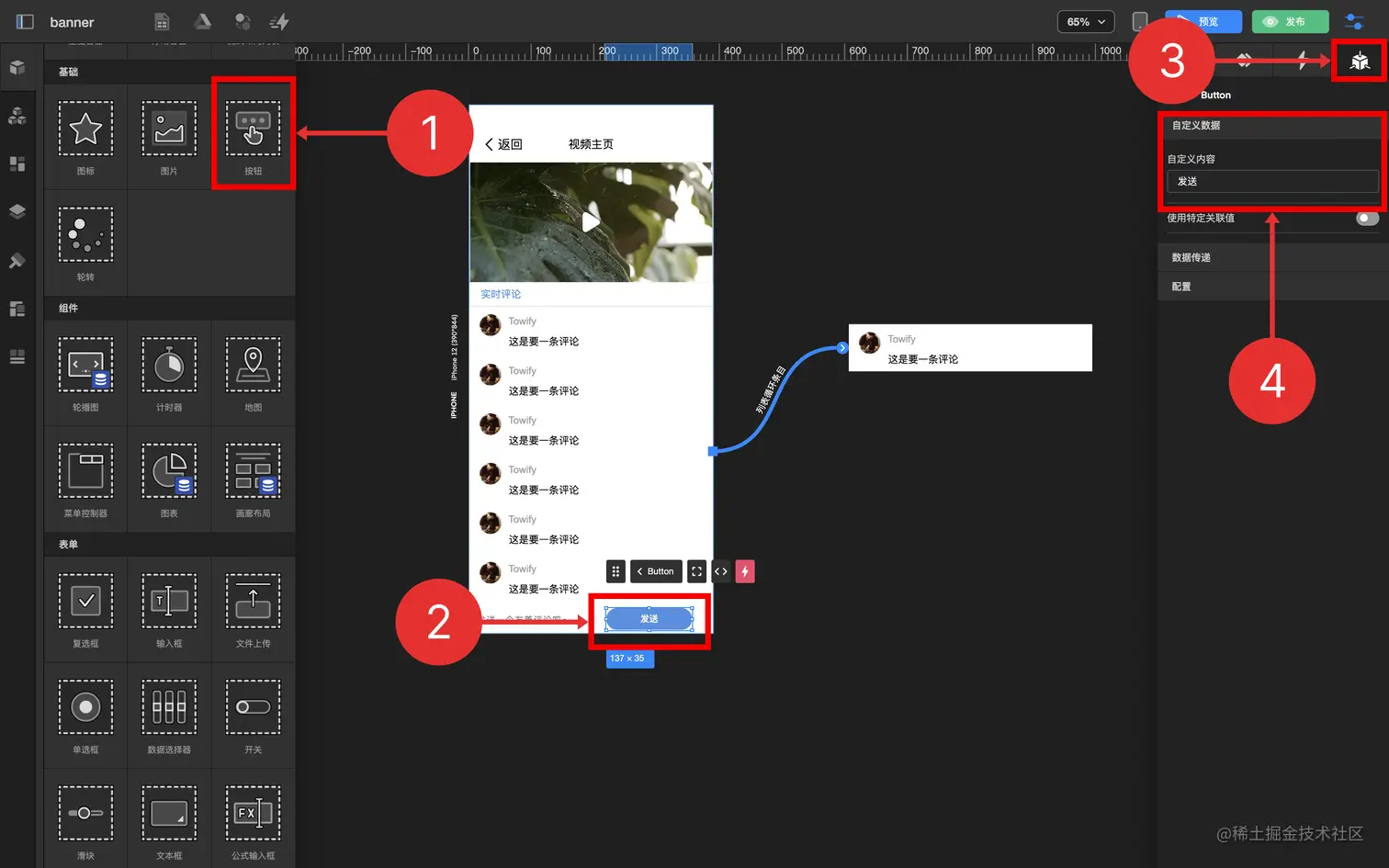The width and height of the screenshot is (1389, 868).
Task: Click the 视频主页 title text
Action: click(x=591, y=144)
